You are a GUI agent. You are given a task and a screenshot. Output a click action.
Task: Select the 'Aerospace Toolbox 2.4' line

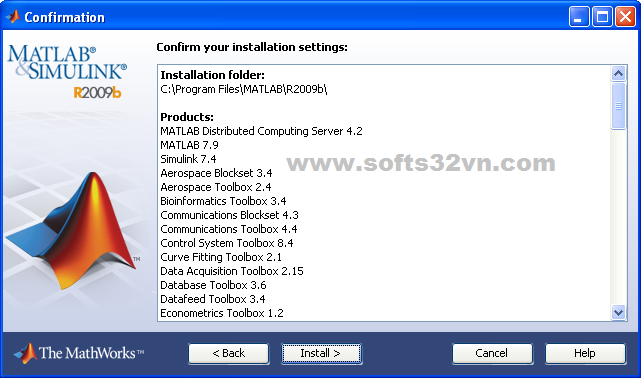click(x=216, y=187)
